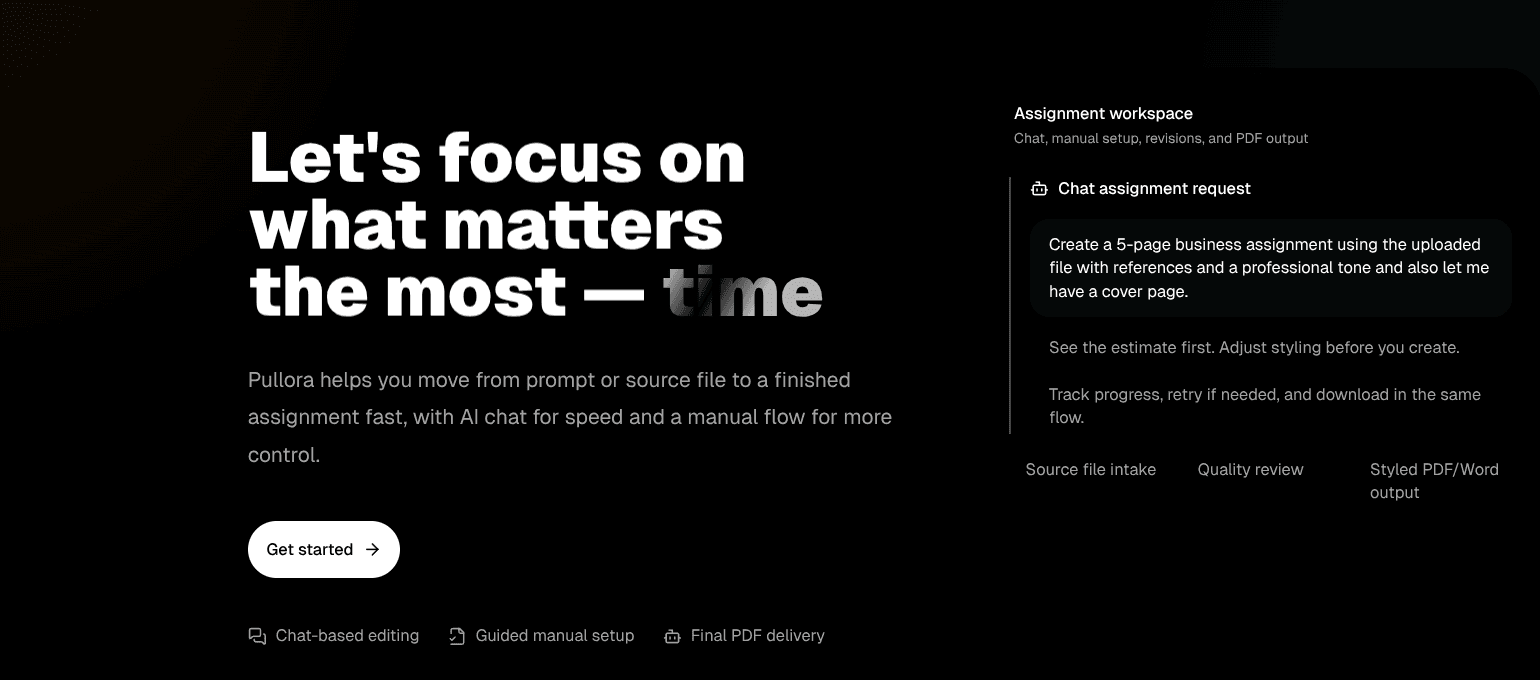Image resolution: width=1540 pixels, height=680 pixels.
Task: Click the Pullora description paragraph
Action: pyautogui.click(x=569, y=417)
